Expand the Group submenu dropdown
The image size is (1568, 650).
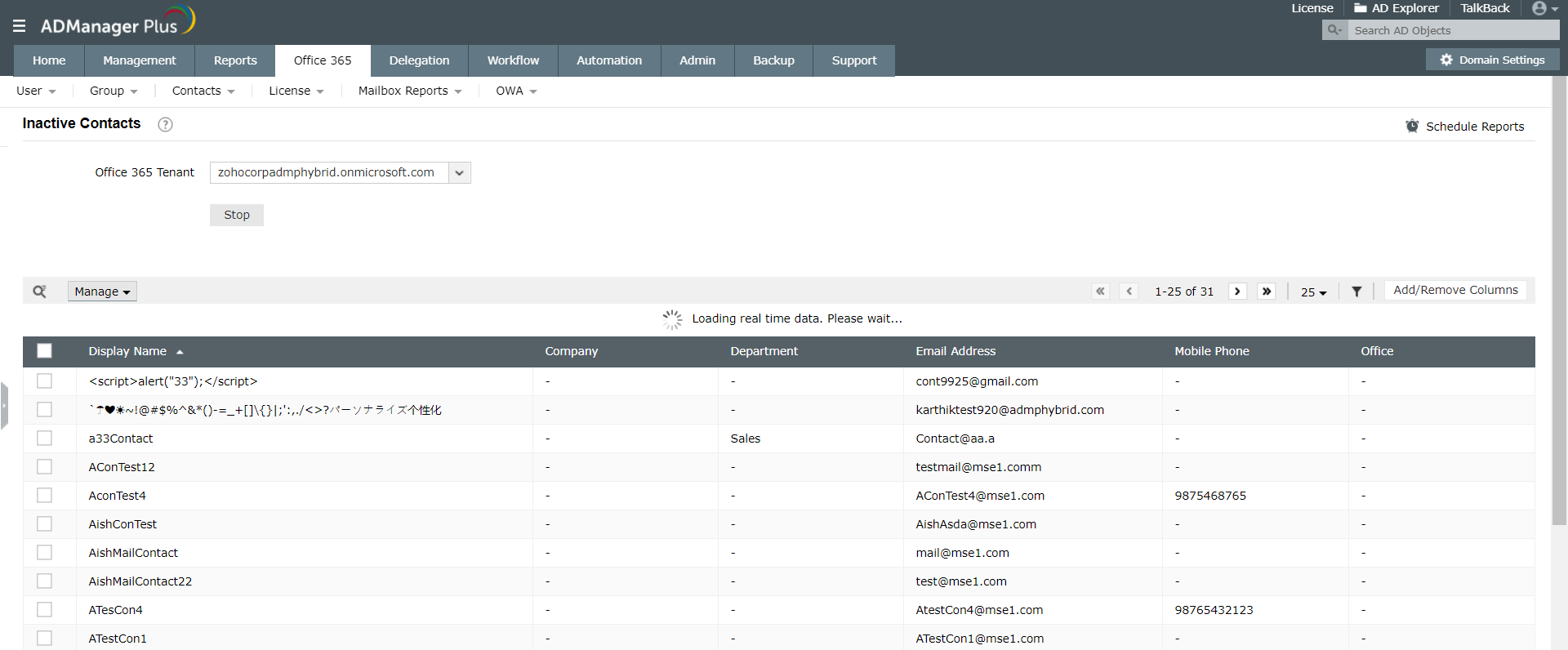pos(114,91)
